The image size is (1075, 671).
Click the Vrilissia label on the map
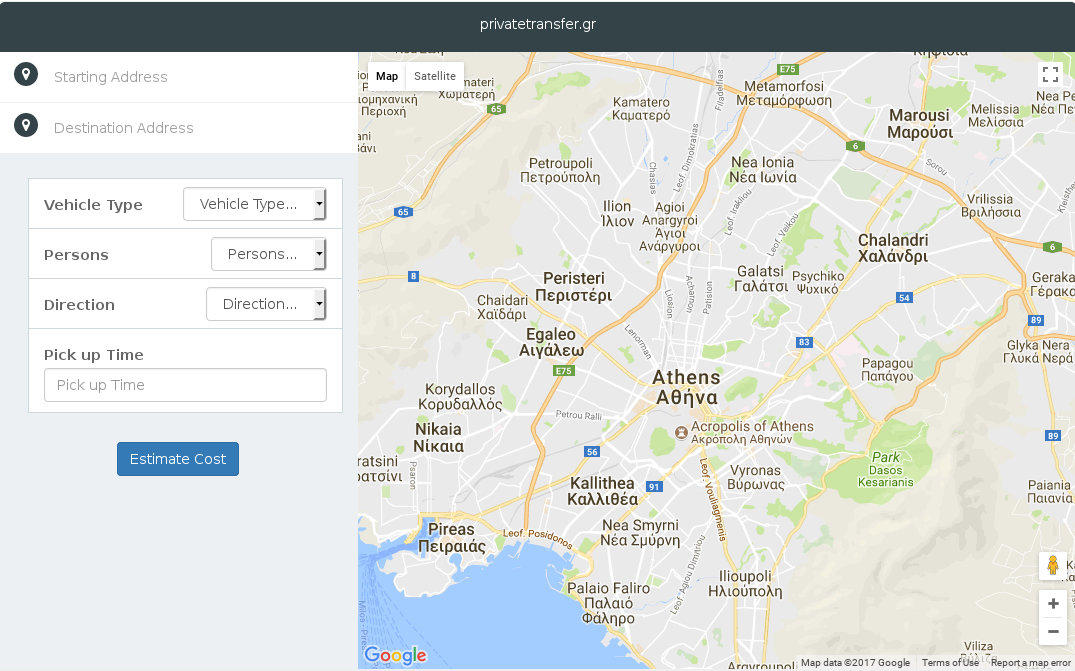point(991,206)
